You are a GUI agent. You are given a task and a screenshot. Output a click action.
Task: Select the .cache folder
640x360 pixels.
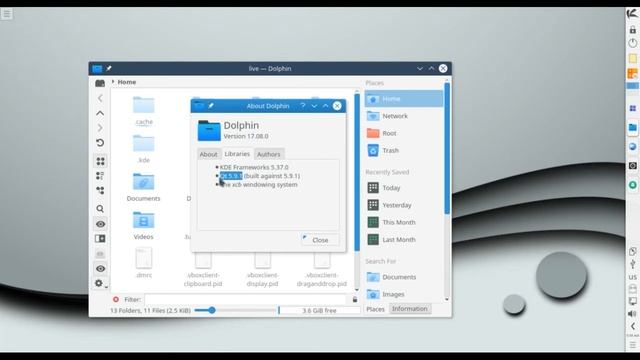pos(144,111)
